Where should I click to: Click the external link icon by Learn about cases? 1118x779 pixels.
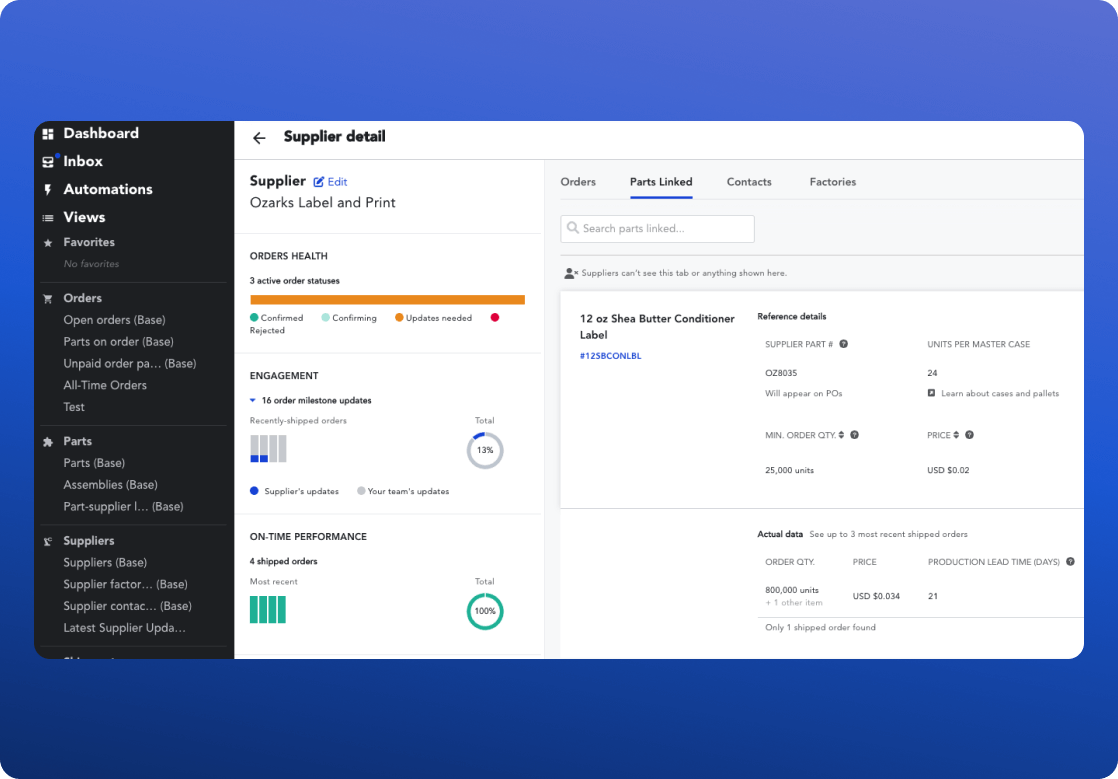point(931,393)
